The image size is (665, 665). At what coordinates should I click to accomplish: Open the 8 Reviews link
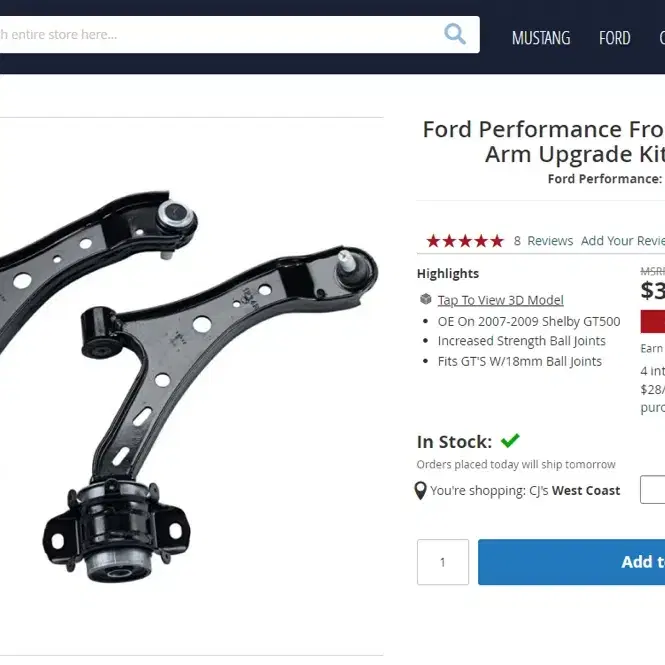coord(543,241)
